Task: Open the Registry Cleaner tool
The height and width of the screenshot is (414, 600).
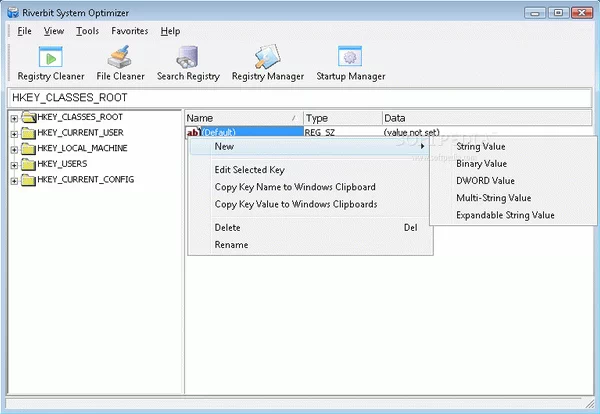Action: coord(51,64)
